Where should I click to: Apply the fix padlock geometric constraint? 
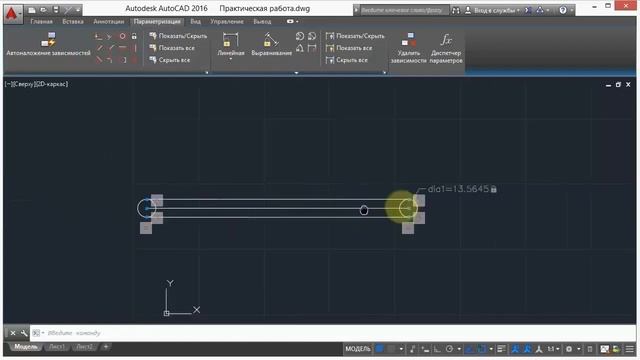pyautogui.click(x=134, y=36)
